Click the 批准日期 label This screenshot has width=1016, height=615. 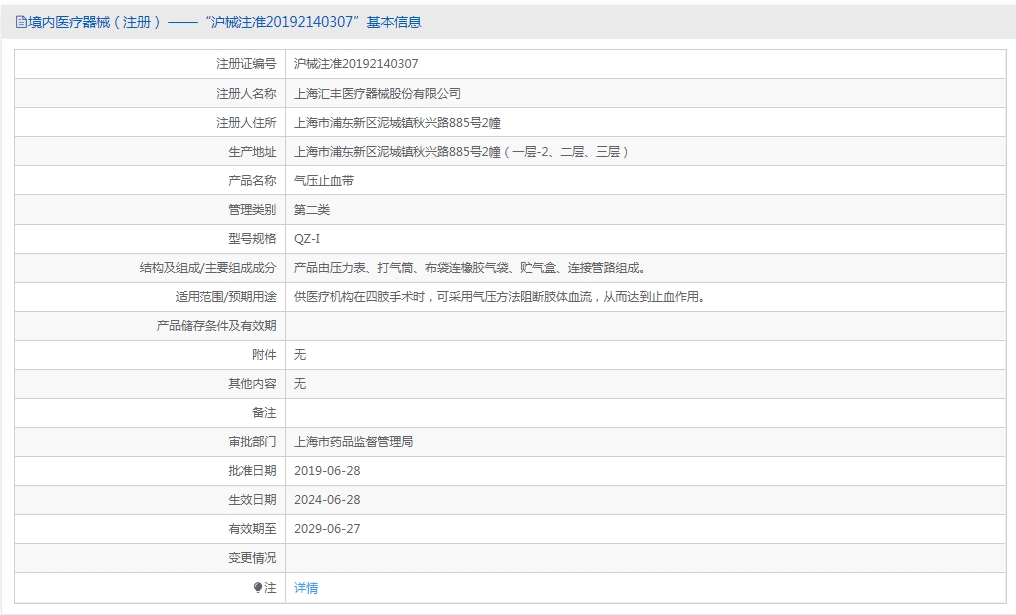252,470
